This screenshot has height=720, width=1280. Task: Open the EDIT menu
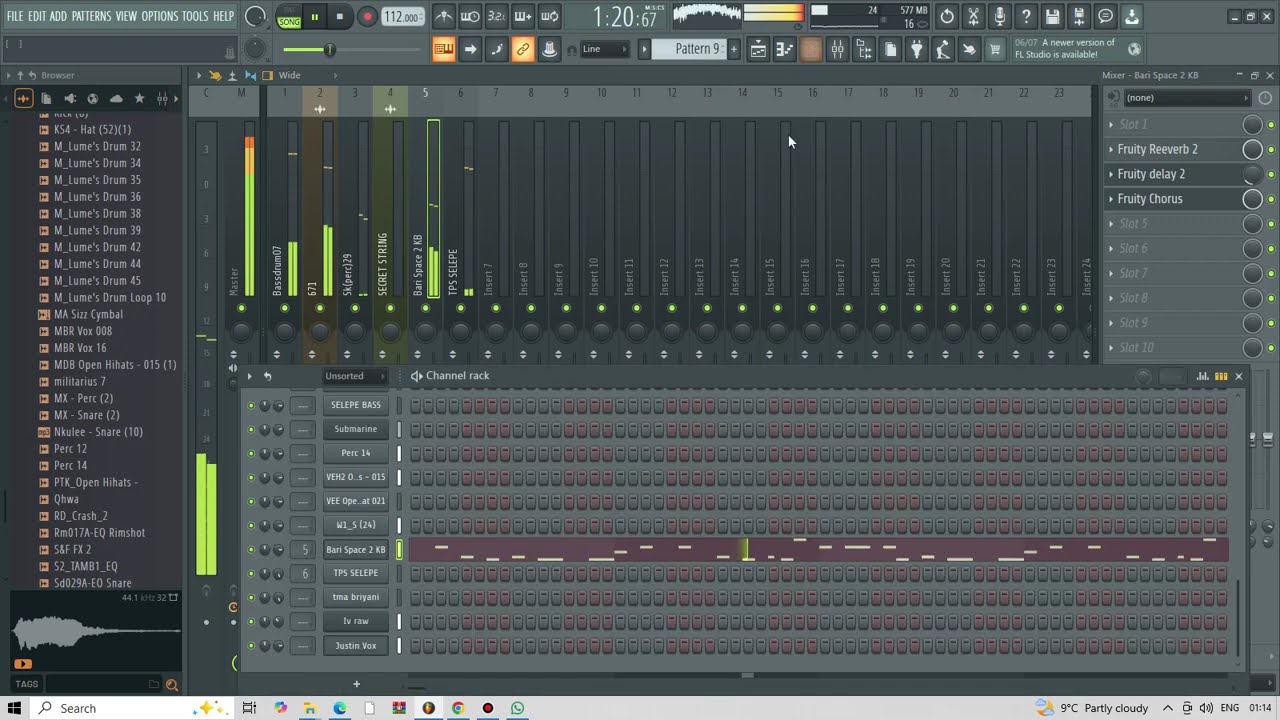36,16
